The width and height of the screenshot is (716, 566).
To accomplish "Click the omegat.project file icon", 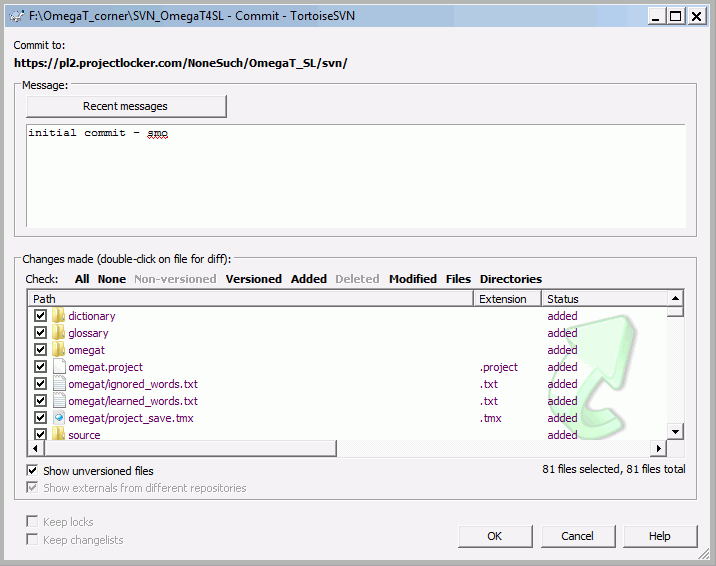I will pos(59,367).
